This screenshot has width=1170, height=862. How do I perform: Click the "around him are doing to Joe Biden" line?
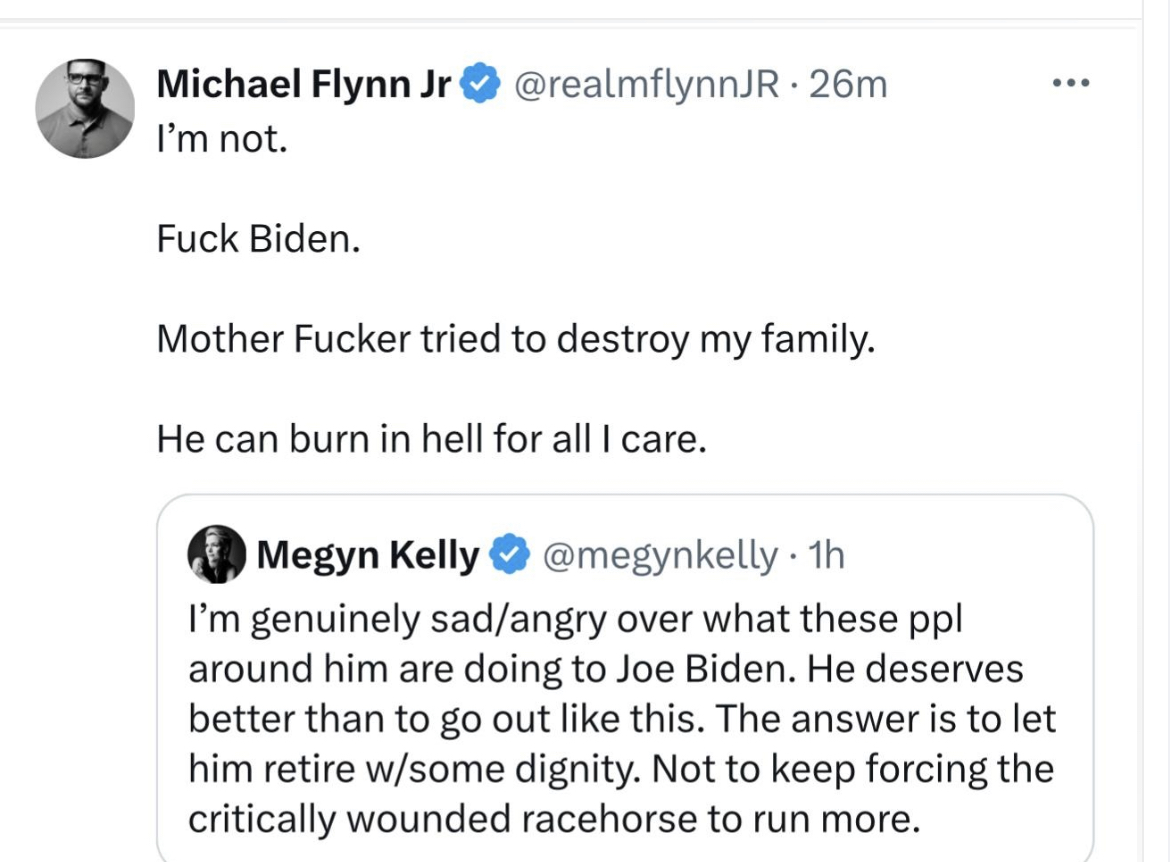coord(605,669)
